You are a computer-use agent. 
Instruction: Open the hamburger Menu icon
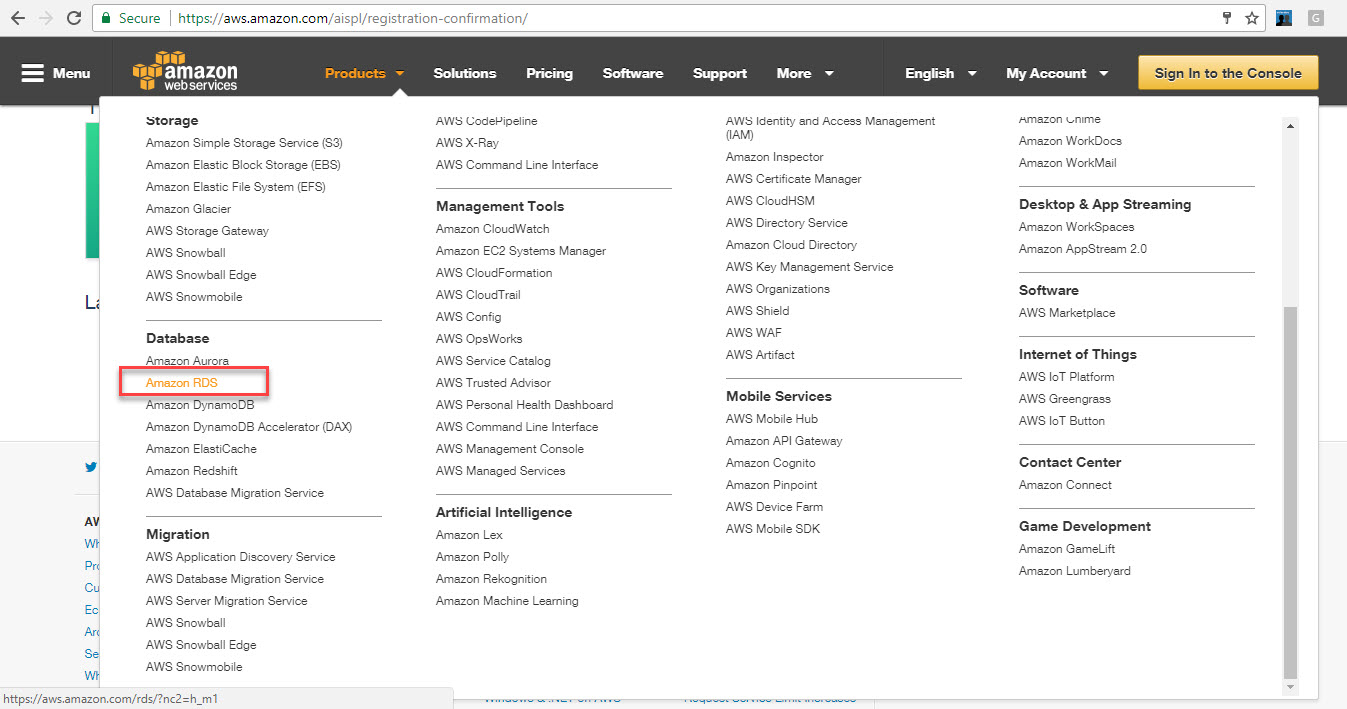tap(33, 73)
